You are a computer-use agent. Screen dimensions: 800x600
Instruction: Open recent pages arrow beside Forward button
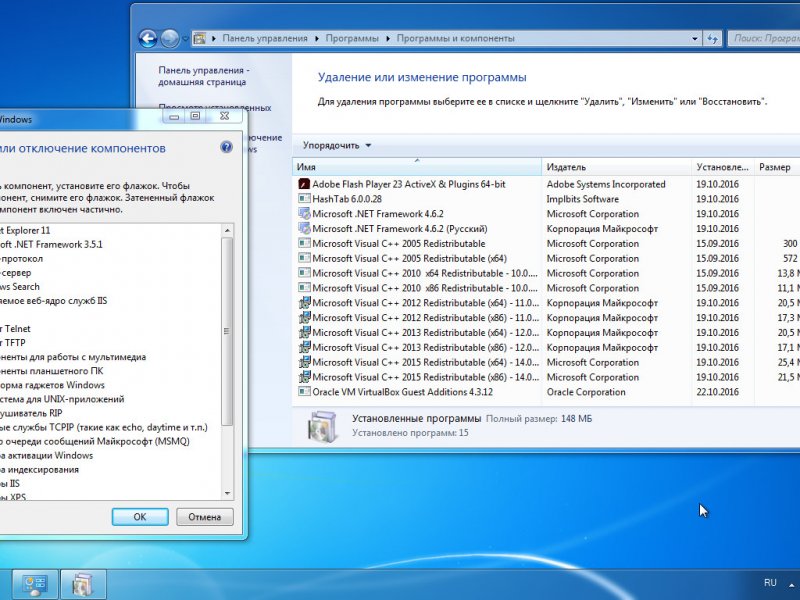pos(185,38)
